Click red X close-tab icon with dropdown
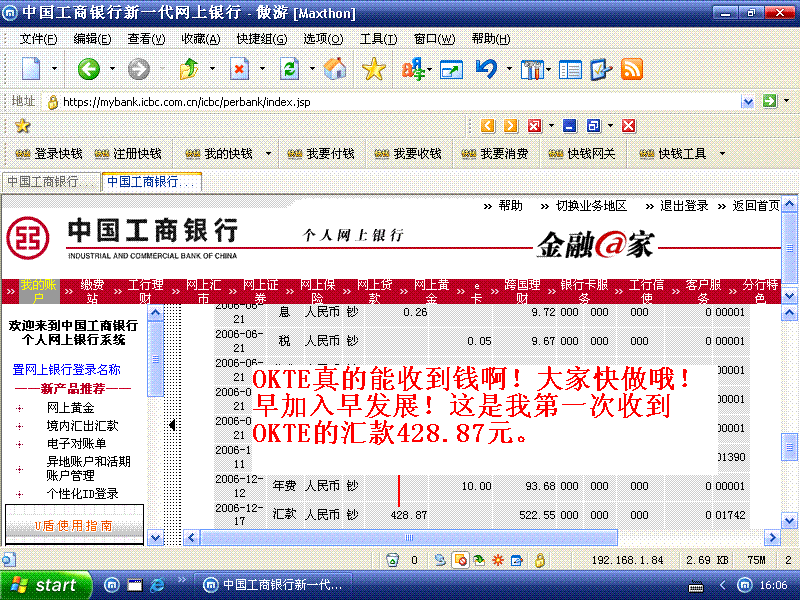Screen dimensions: 800x600 534,126
